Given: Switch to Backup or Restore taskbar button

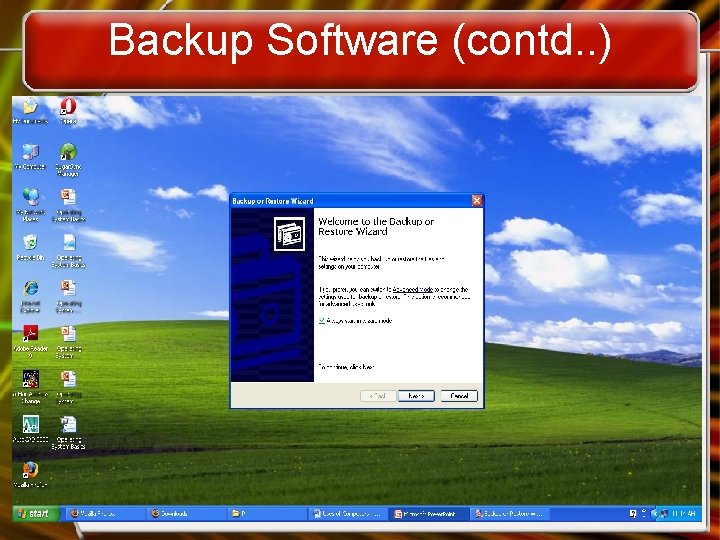Looking at the screenshot, I should [510, 514].
